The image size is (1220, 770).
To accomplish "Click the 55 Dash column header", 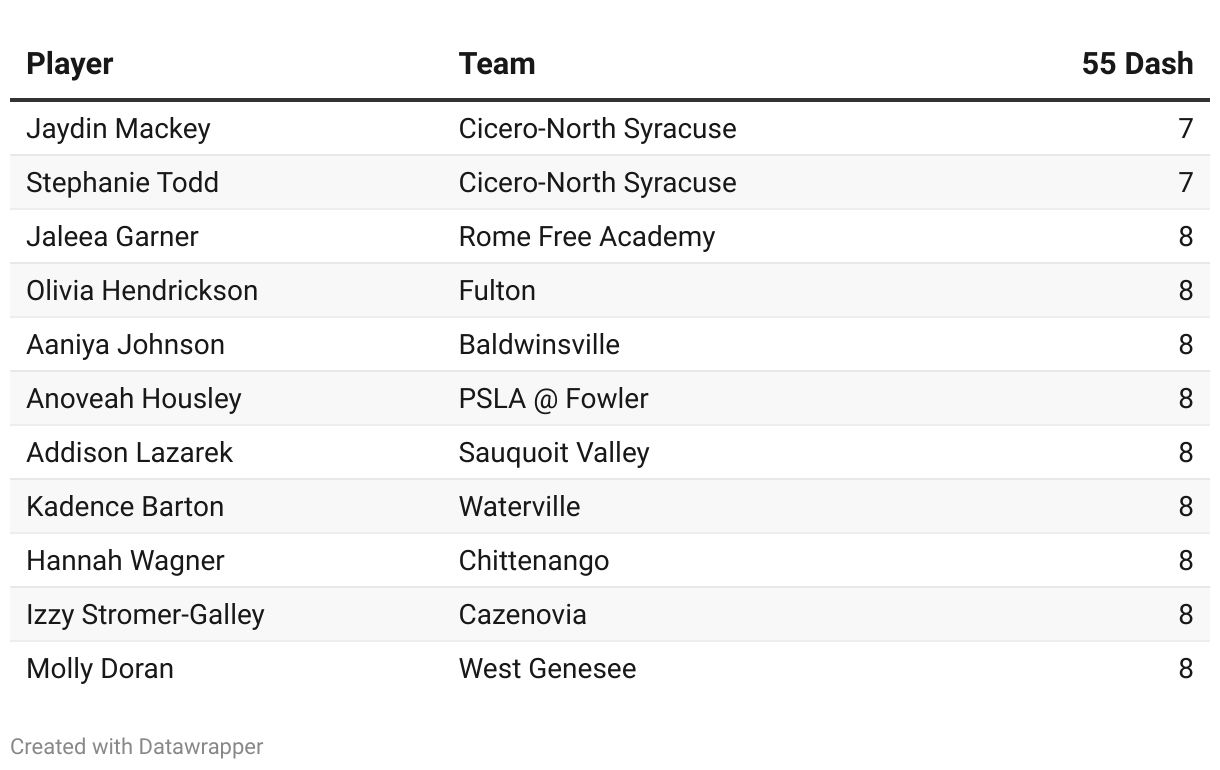I will coord(1137,64).
